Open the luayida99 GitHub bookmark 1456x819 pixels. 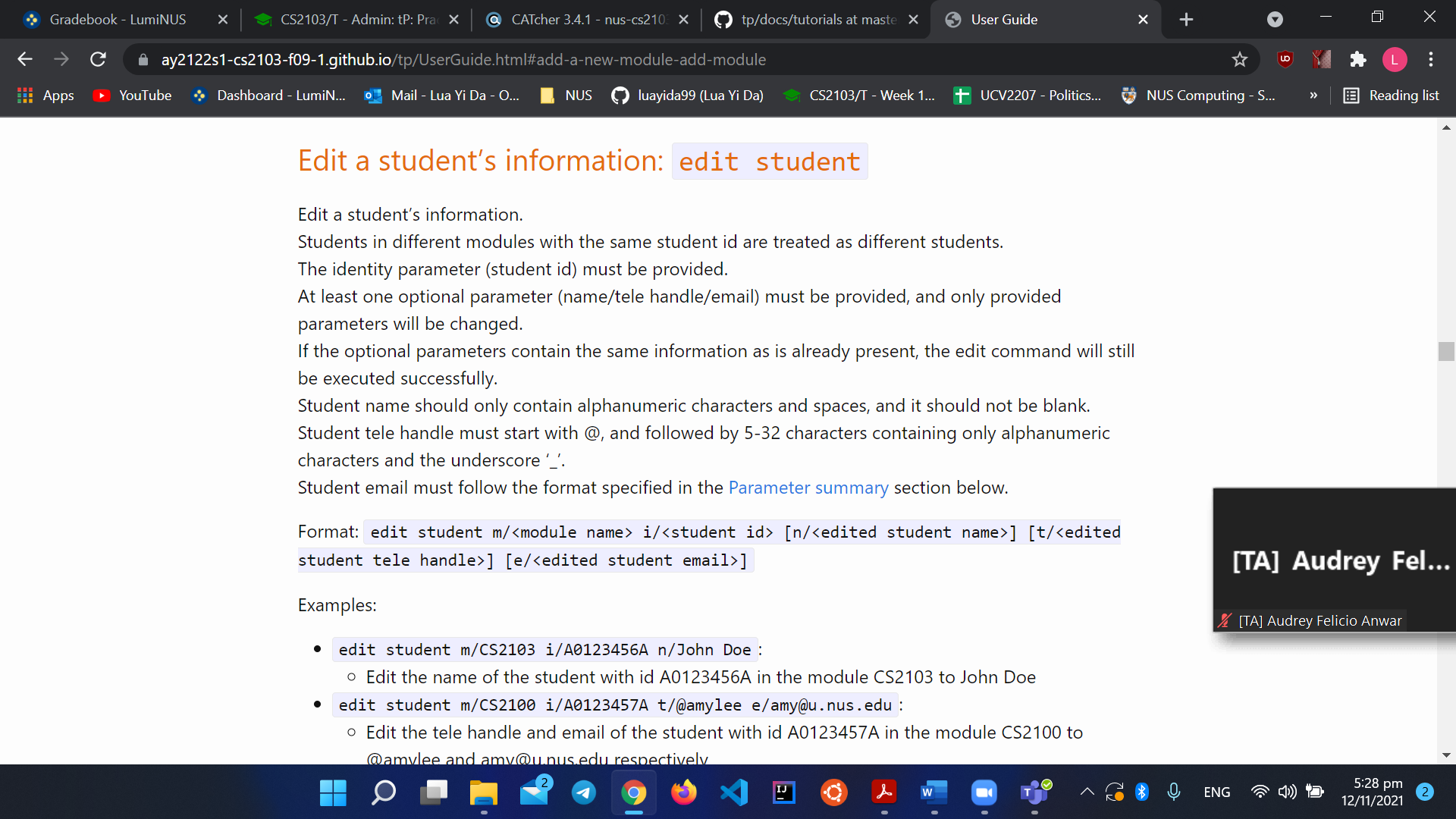click(688, 95)
